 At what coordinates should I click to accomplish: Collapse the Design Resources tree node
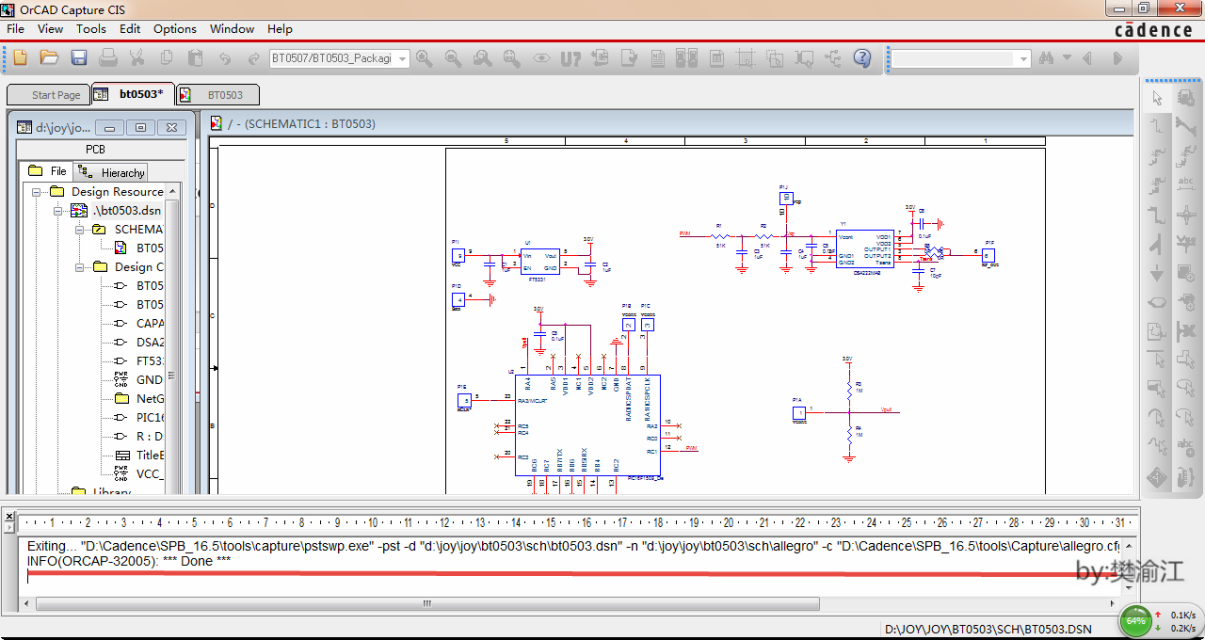36,192
